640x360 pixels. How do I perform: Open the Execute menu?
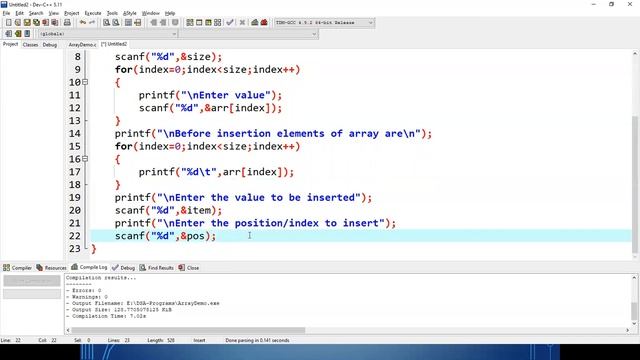tap(93, 13)
